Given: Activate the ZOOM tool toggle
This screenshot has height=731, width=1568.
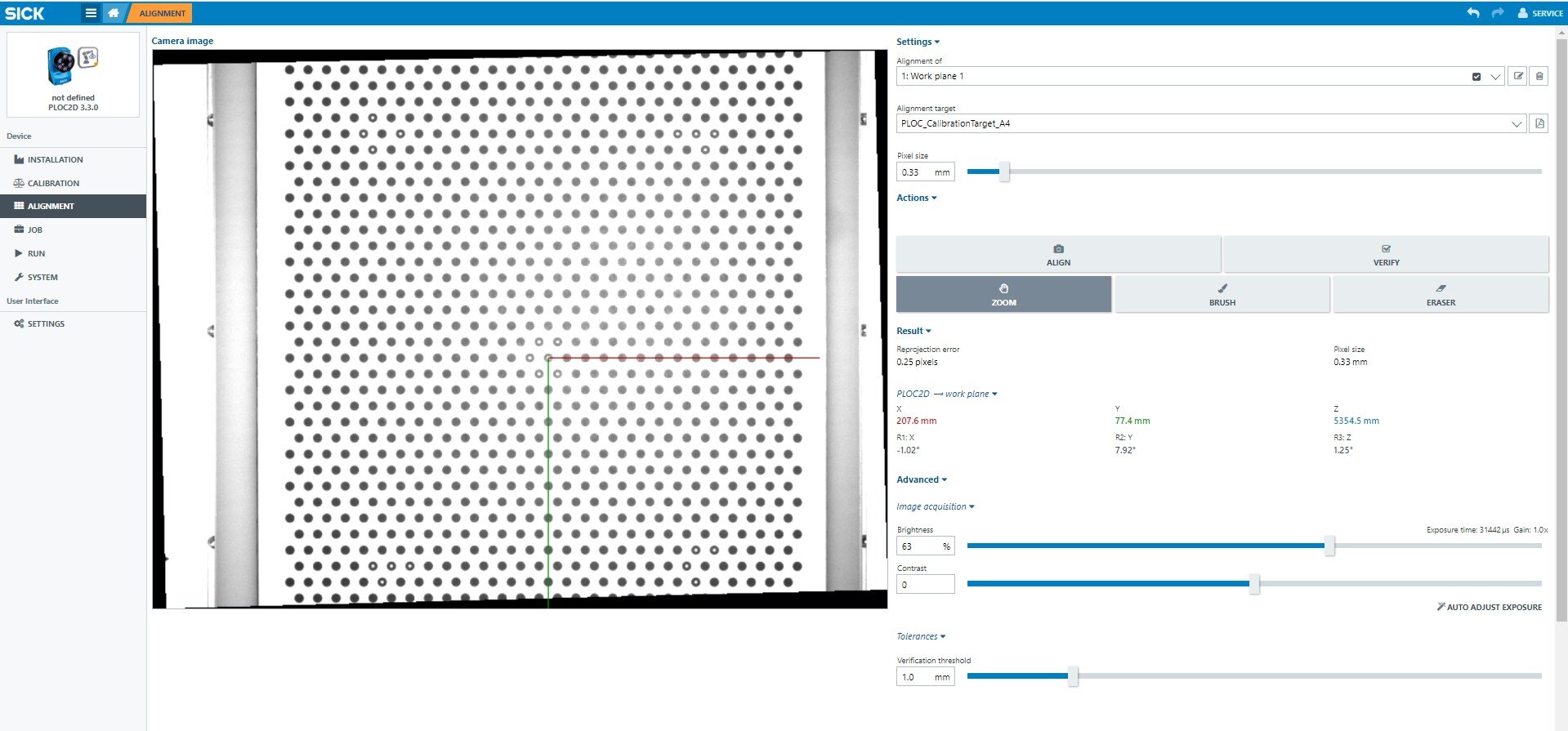Looking at the screenshot, I should pyautogui.click(x=1003, y=294).
